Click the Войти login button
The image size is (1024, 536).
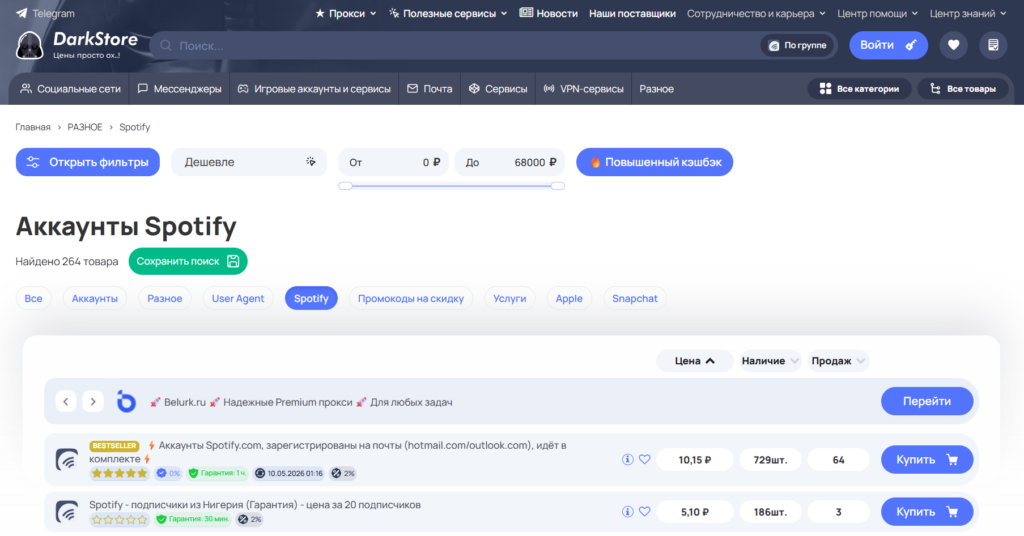click(888, 45)
